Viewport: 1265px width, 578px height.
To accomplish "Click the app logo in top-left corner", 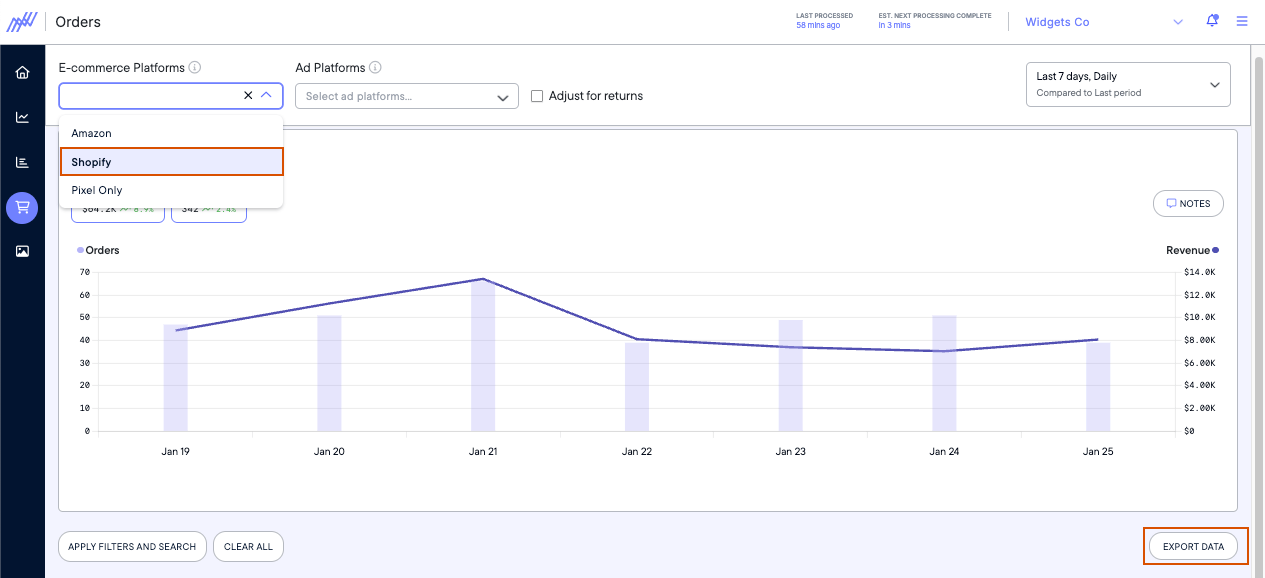I will [x=22, y=21].
